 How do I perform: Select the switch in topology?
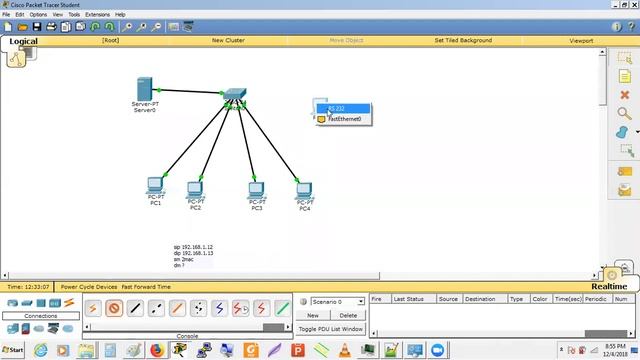[x=235, y=94]
